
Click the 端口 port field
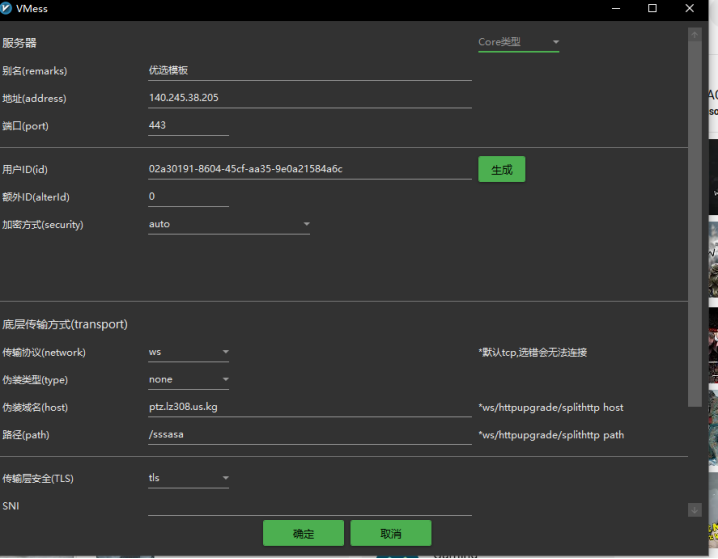[188, 126]
